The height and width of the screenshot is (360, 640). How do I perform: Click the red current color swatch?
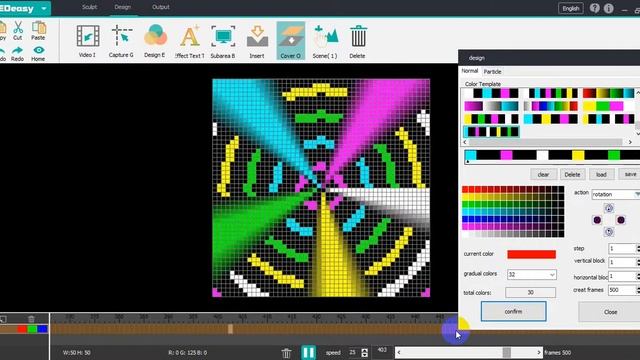click(x=531, y=254)
